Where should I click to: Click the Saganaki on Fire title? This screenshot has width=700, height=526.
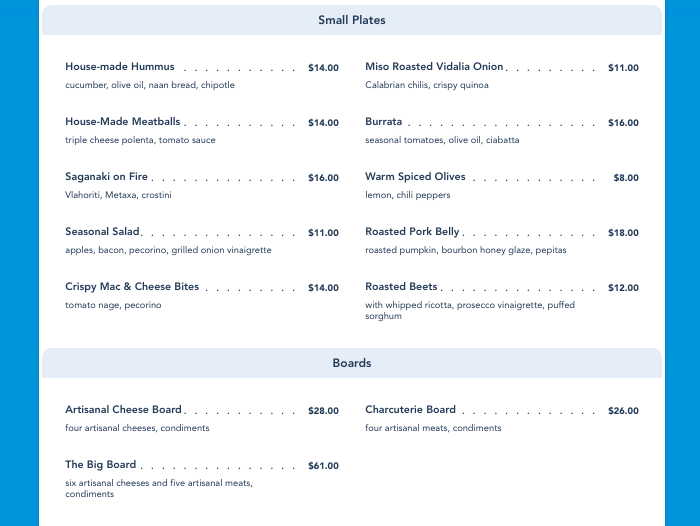[x=106, y=177]
